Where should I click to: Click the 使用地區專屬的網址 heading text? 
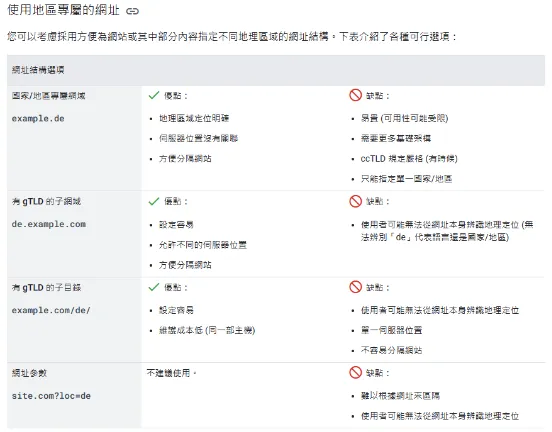64,10
